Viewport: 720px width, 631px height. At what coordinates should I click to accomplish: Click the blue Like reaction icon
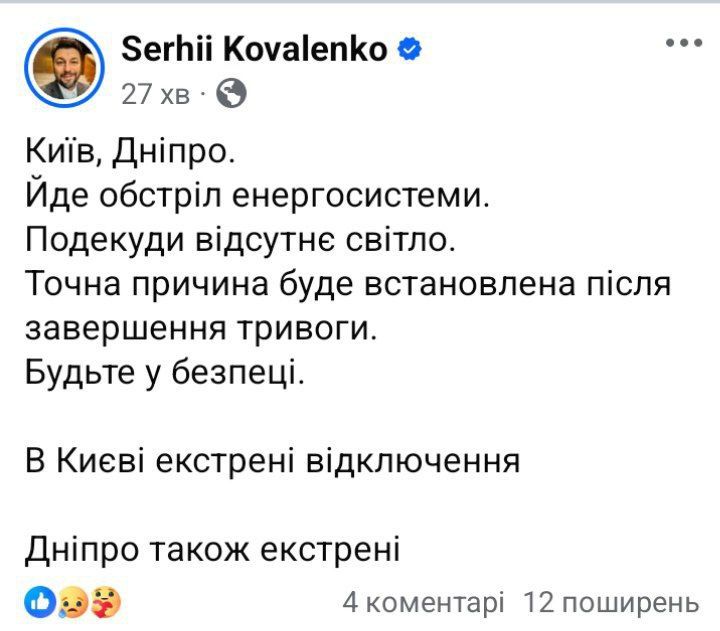39,602
